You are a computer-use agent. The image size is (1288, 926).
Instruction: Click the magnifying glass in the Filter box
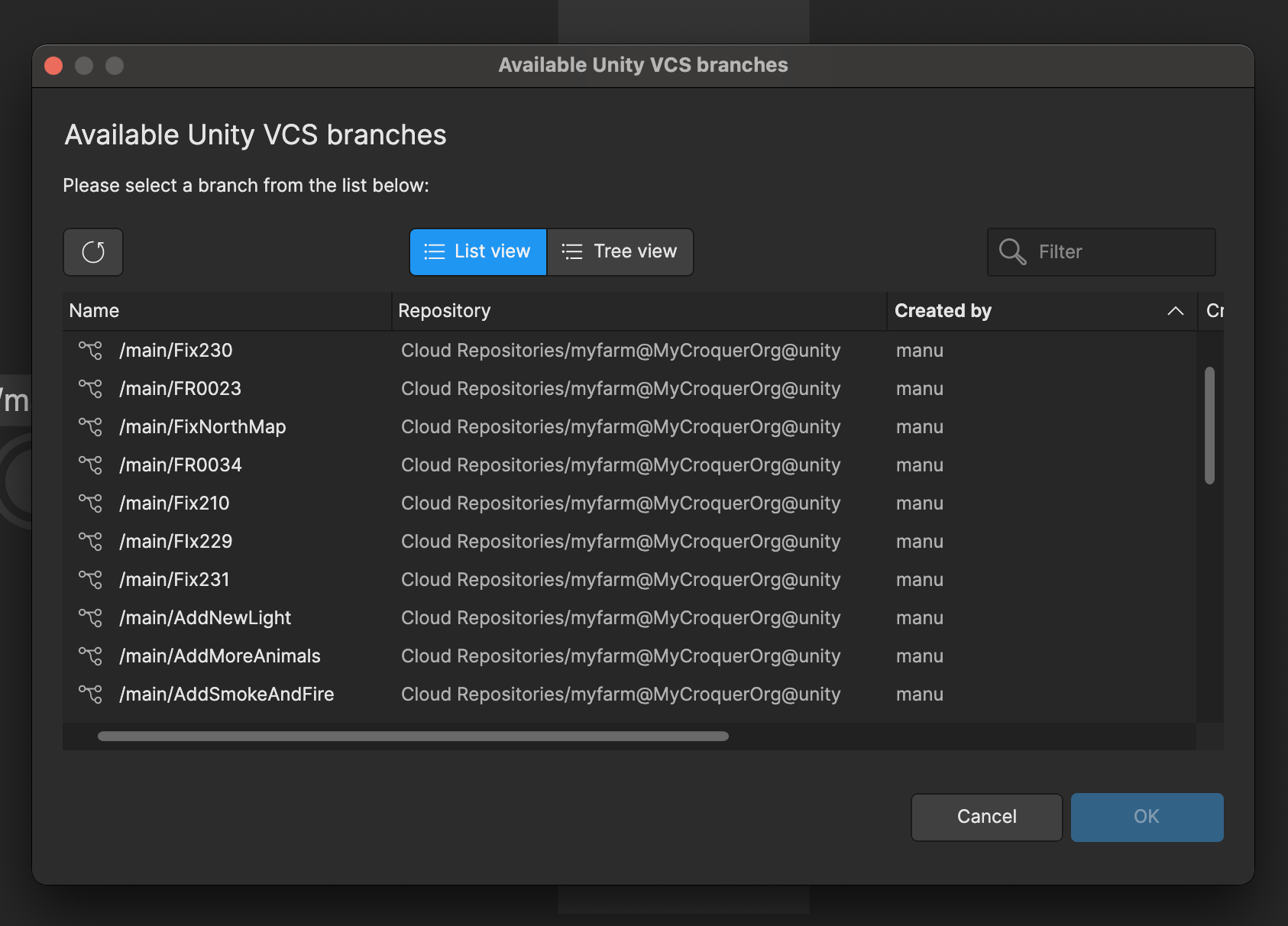coord(1011,251)
